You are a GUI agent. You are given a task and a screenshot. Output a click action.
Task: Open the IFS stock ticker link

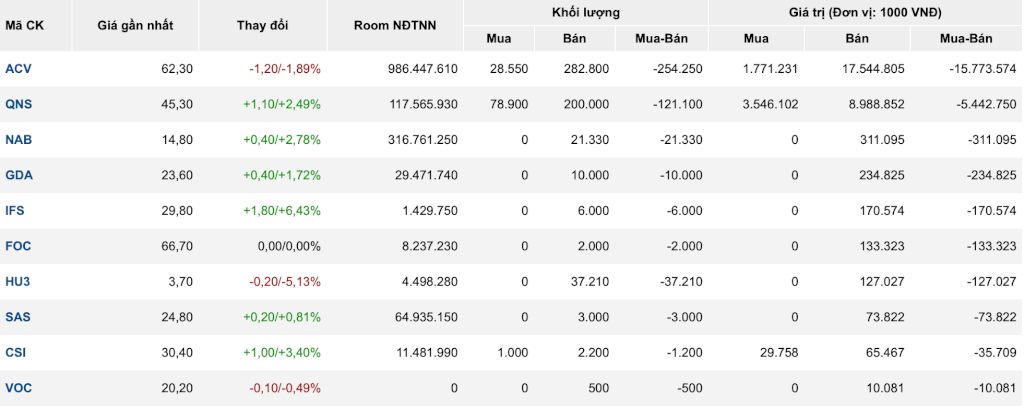point(15,210)
